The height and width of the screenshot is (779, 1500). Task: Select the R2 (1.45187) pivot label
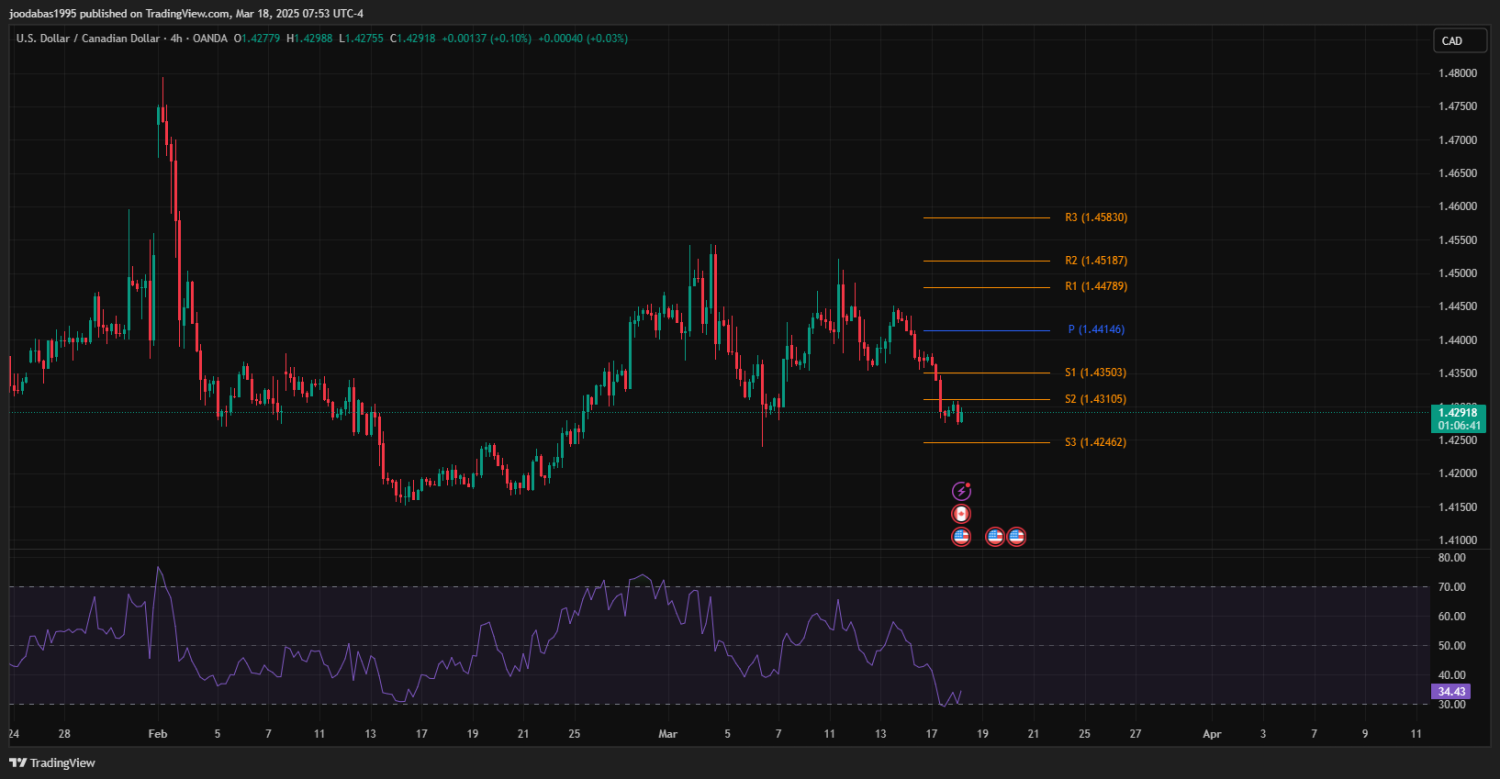coord(1096,260)
